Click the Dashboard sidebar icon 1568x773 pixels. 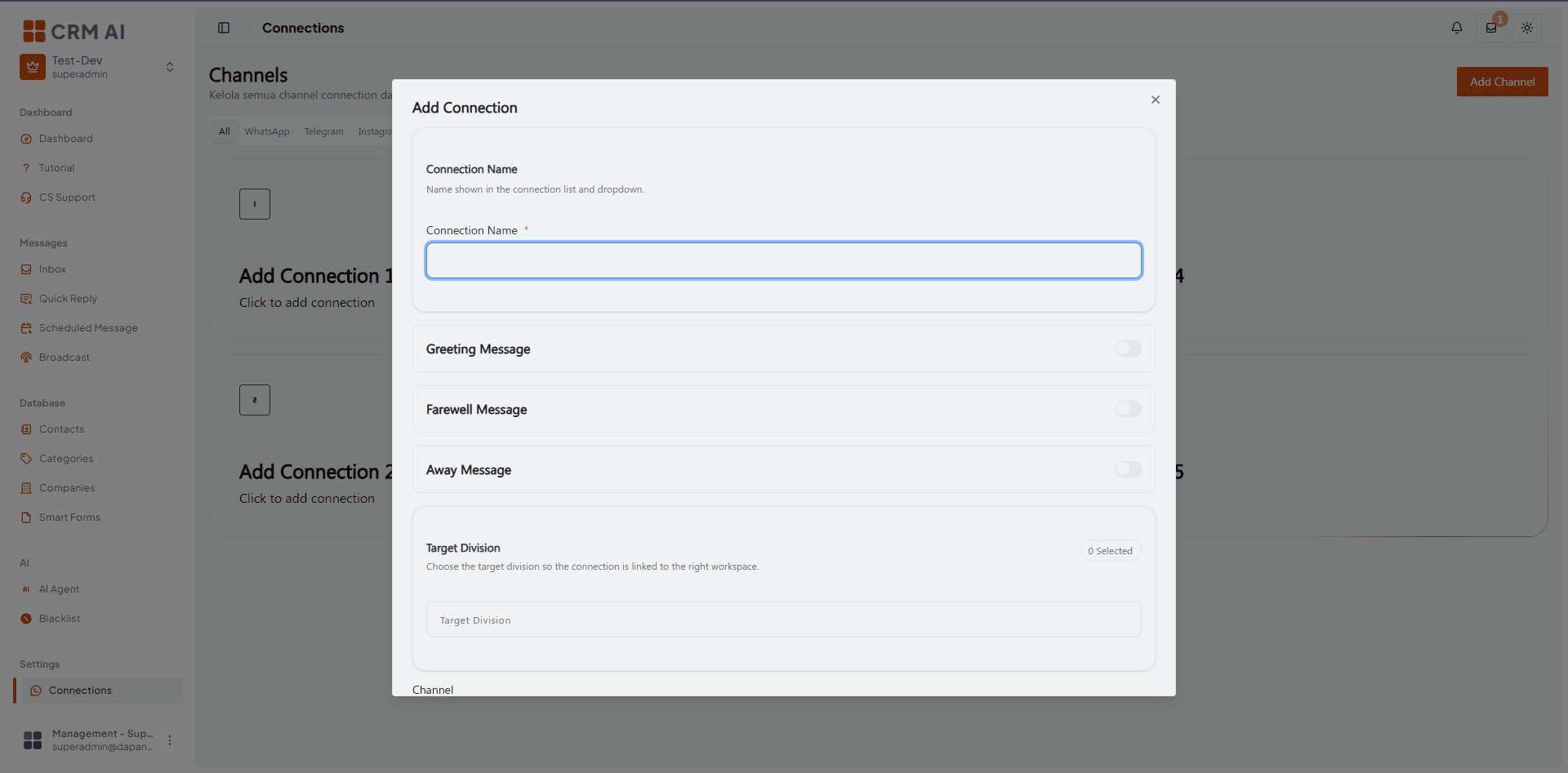pyautogui.click(x=26, y=139)
